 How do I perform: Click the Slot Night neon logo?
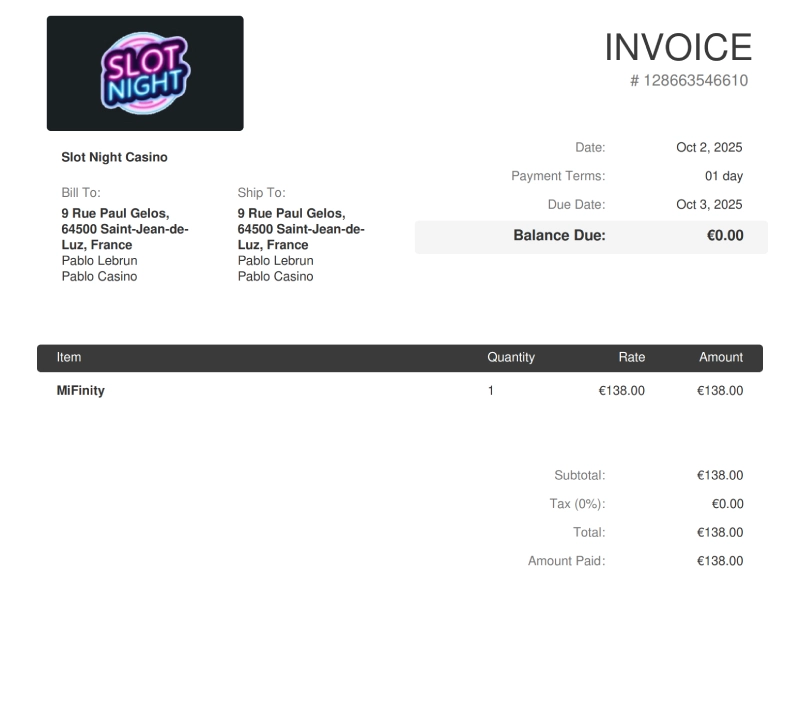145,74
